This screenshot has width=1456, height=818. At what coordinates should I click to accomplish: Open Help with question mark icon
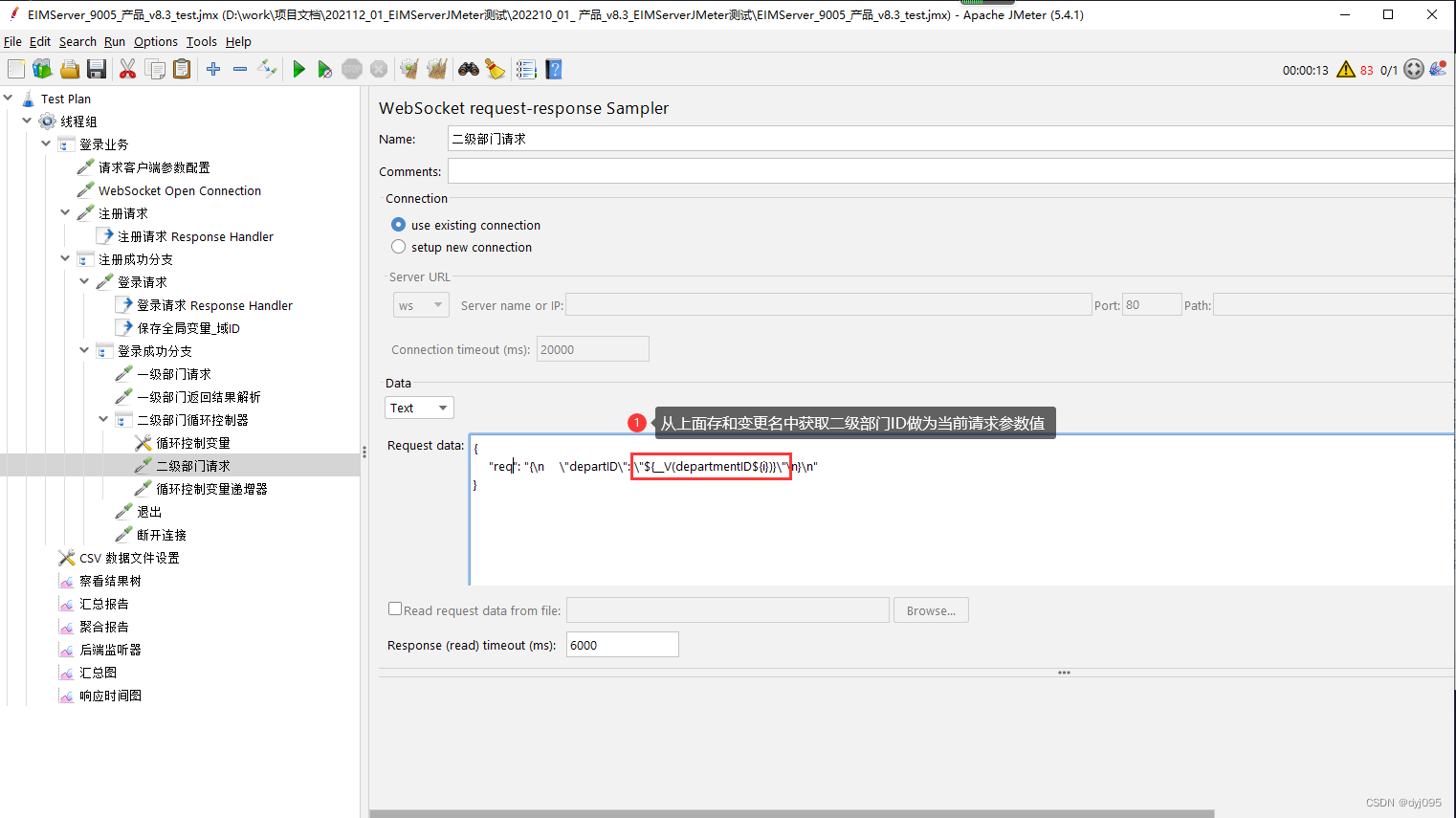pyautogui.click(x=553, y=69)
